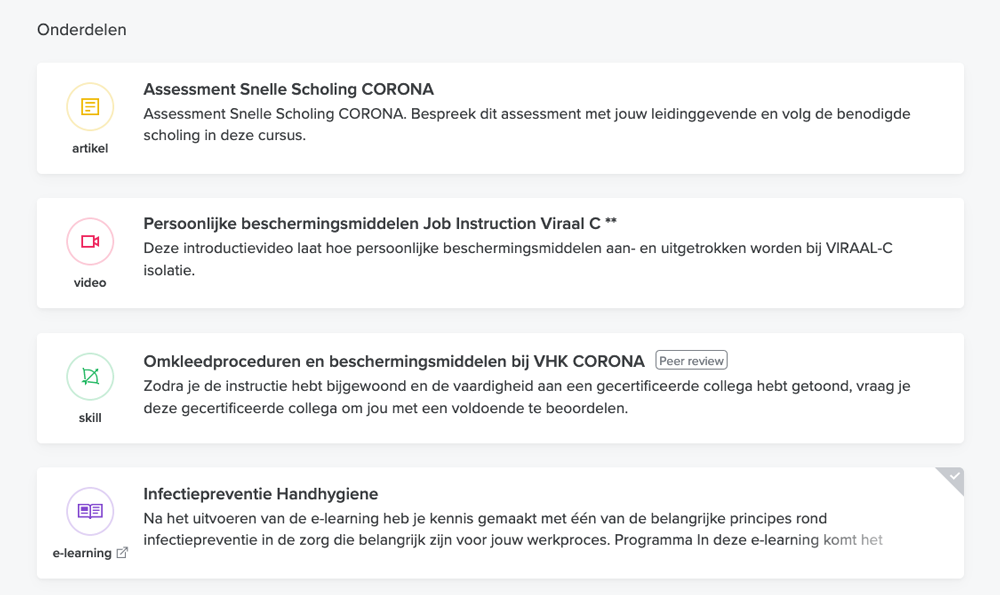Click the Onderdelen heading
Screen dimensions: 1000x595
coord(81,30)
